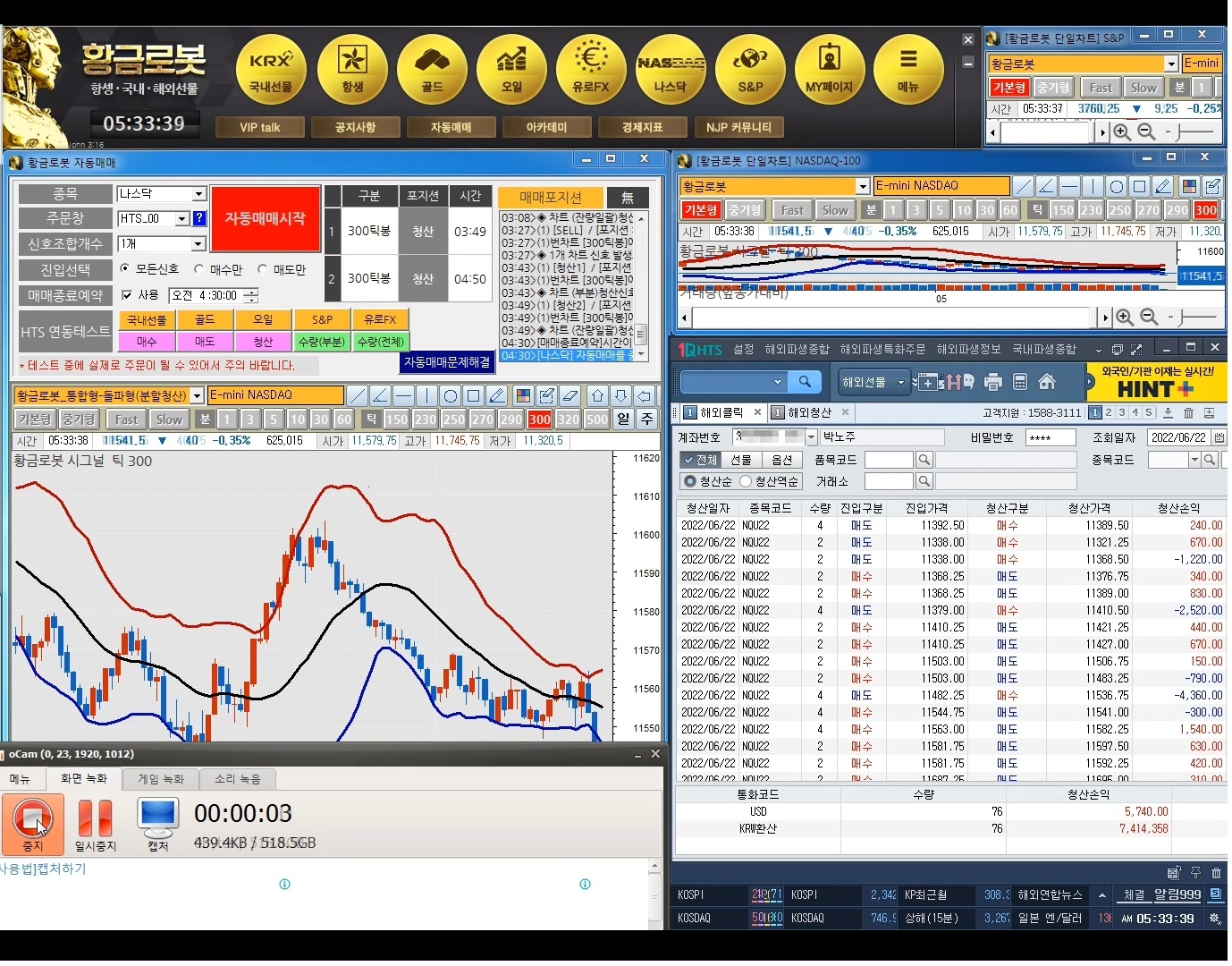Open calculator icon in 1Q HTS toolbar

1020,382
